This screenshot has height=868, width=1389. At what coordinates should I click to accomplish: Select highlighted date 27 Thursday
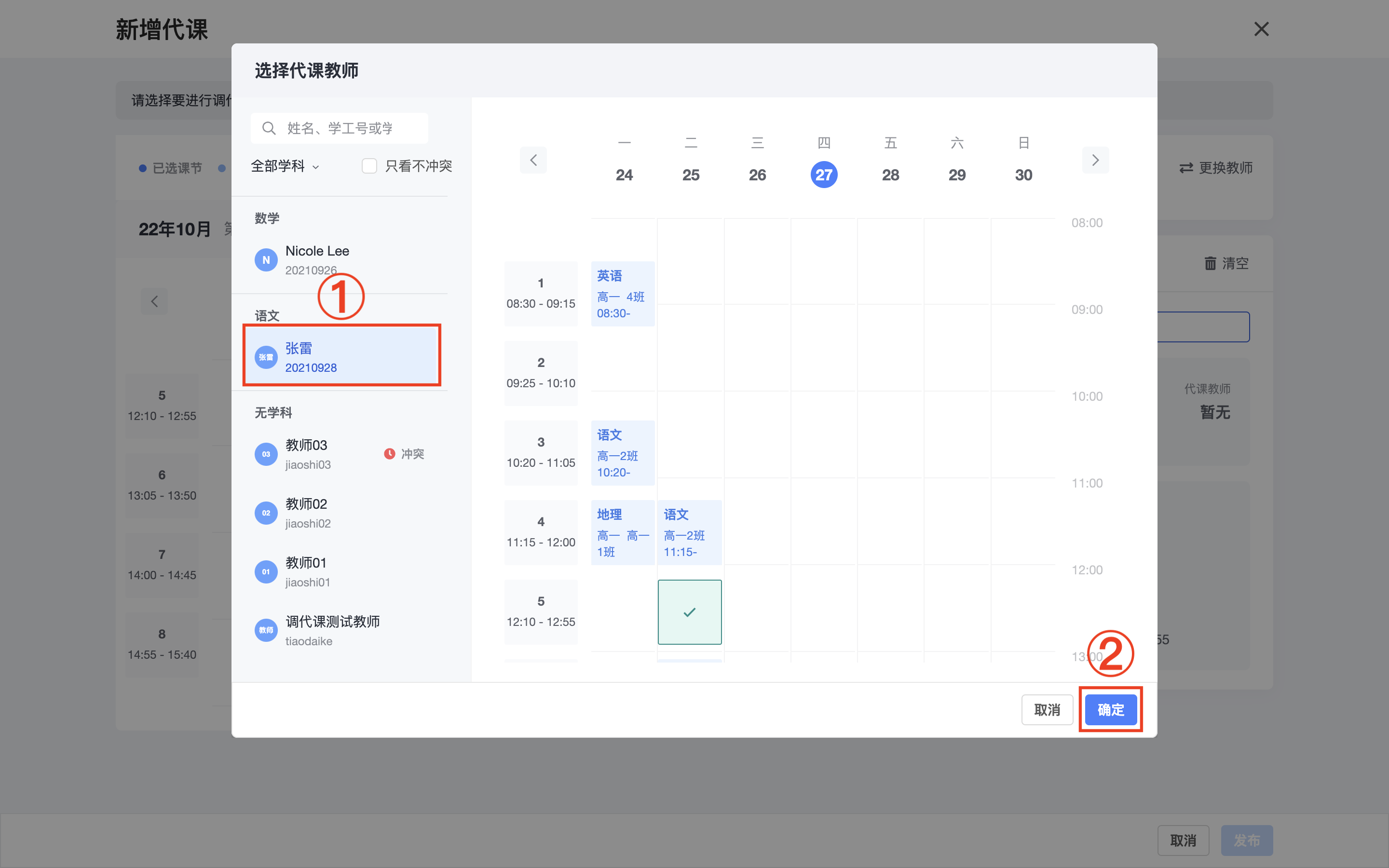(824, 175)
